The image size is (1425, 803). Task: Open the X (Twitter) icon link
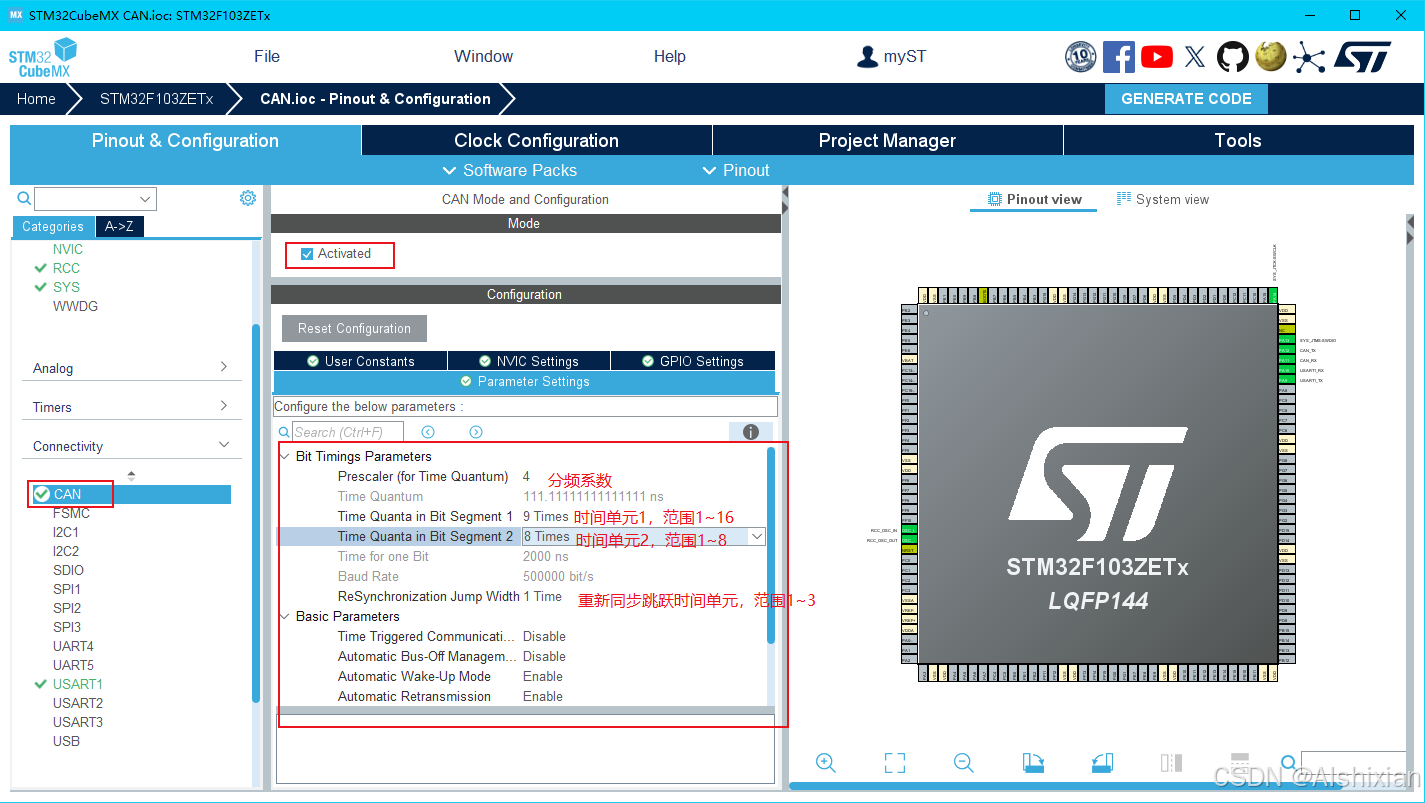pos(1195,57)
